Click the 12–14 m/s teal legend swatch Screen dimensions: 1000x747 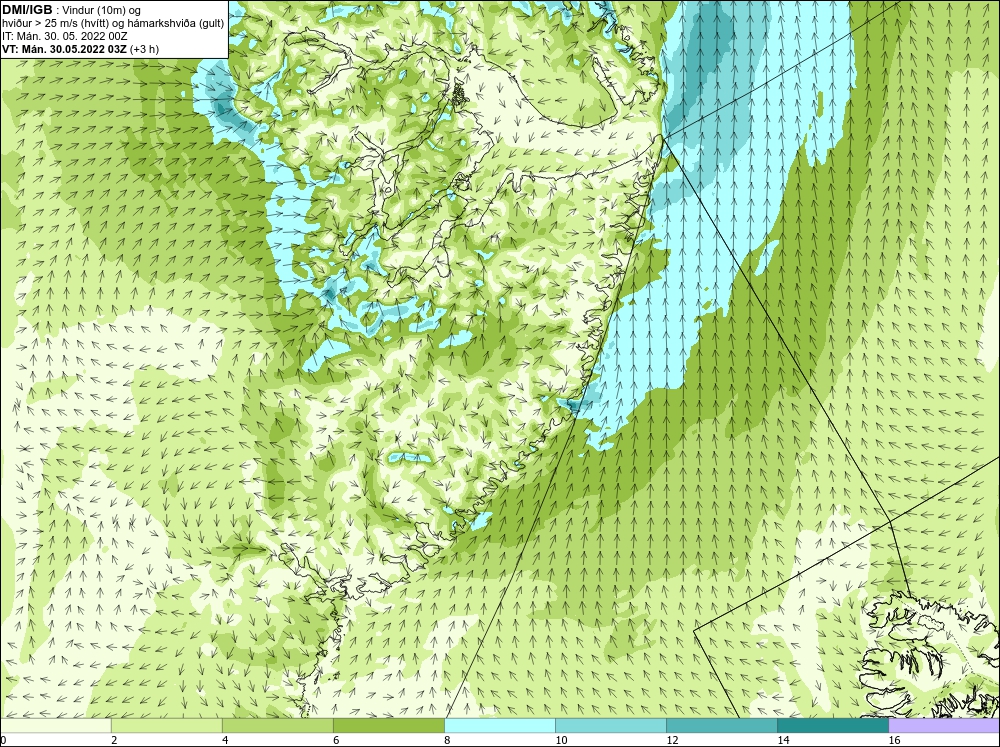pos(722,725)
